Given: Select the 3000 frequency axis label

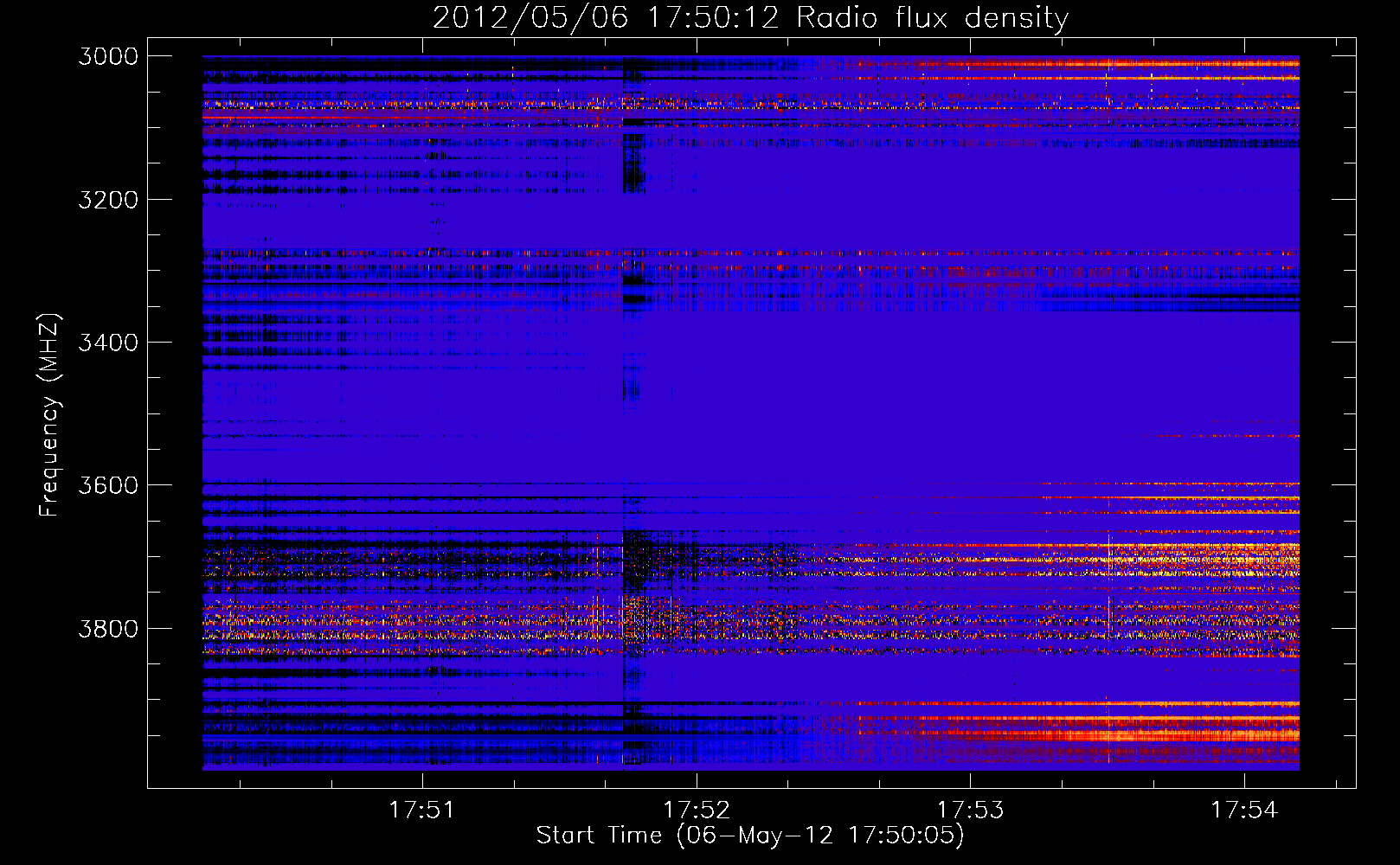Looking at the screenshot, I should (x=108, y=56).
